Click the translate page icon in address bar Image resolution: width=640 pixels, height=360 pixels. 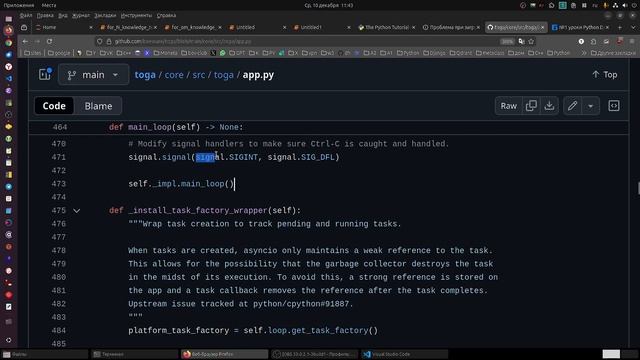click(x=521, y=41)
